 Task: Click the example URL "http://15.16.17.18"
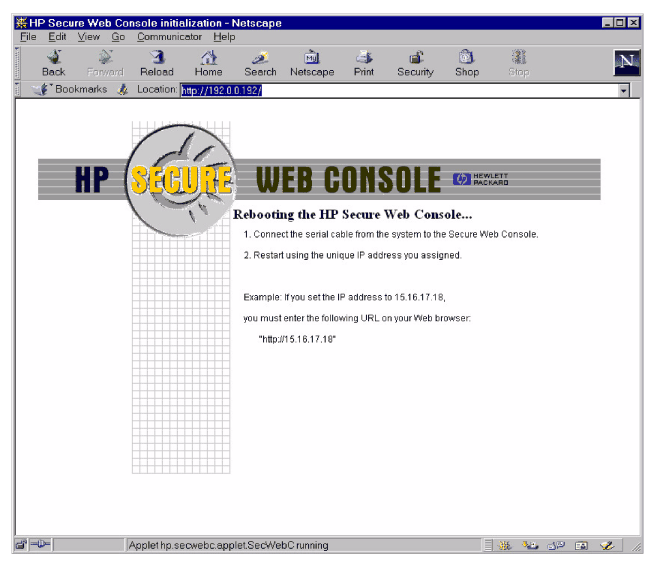coord(297,339)
